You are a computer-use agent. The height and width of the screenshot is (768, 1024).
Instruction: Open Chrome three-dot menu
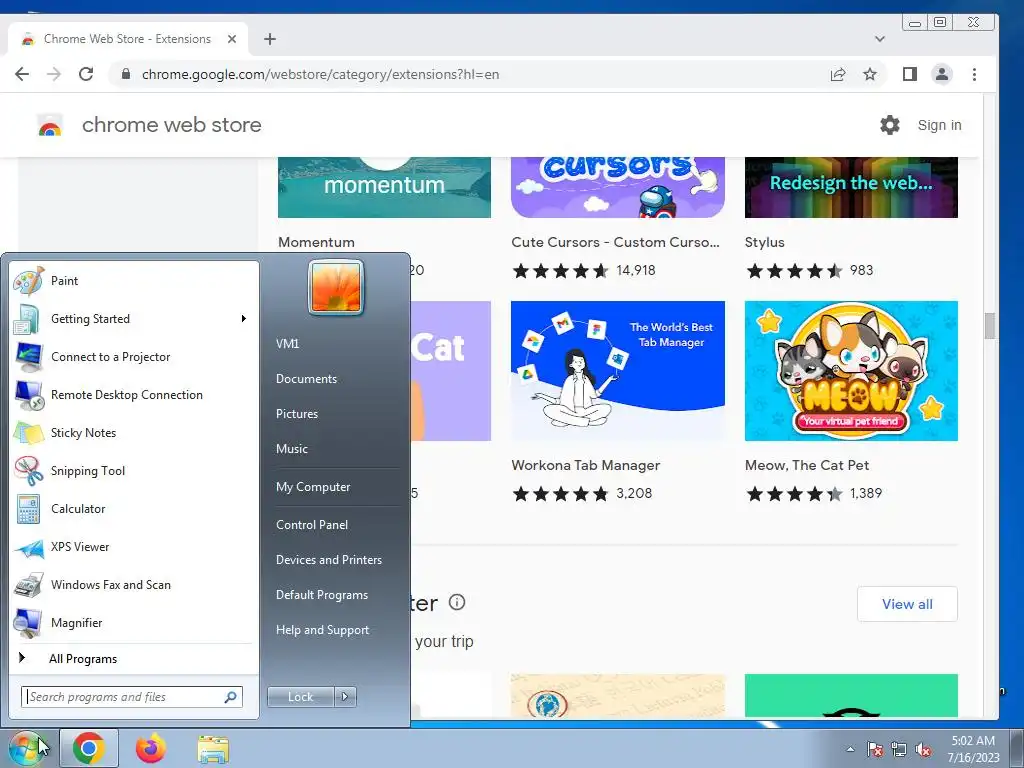tap(974, 74)
